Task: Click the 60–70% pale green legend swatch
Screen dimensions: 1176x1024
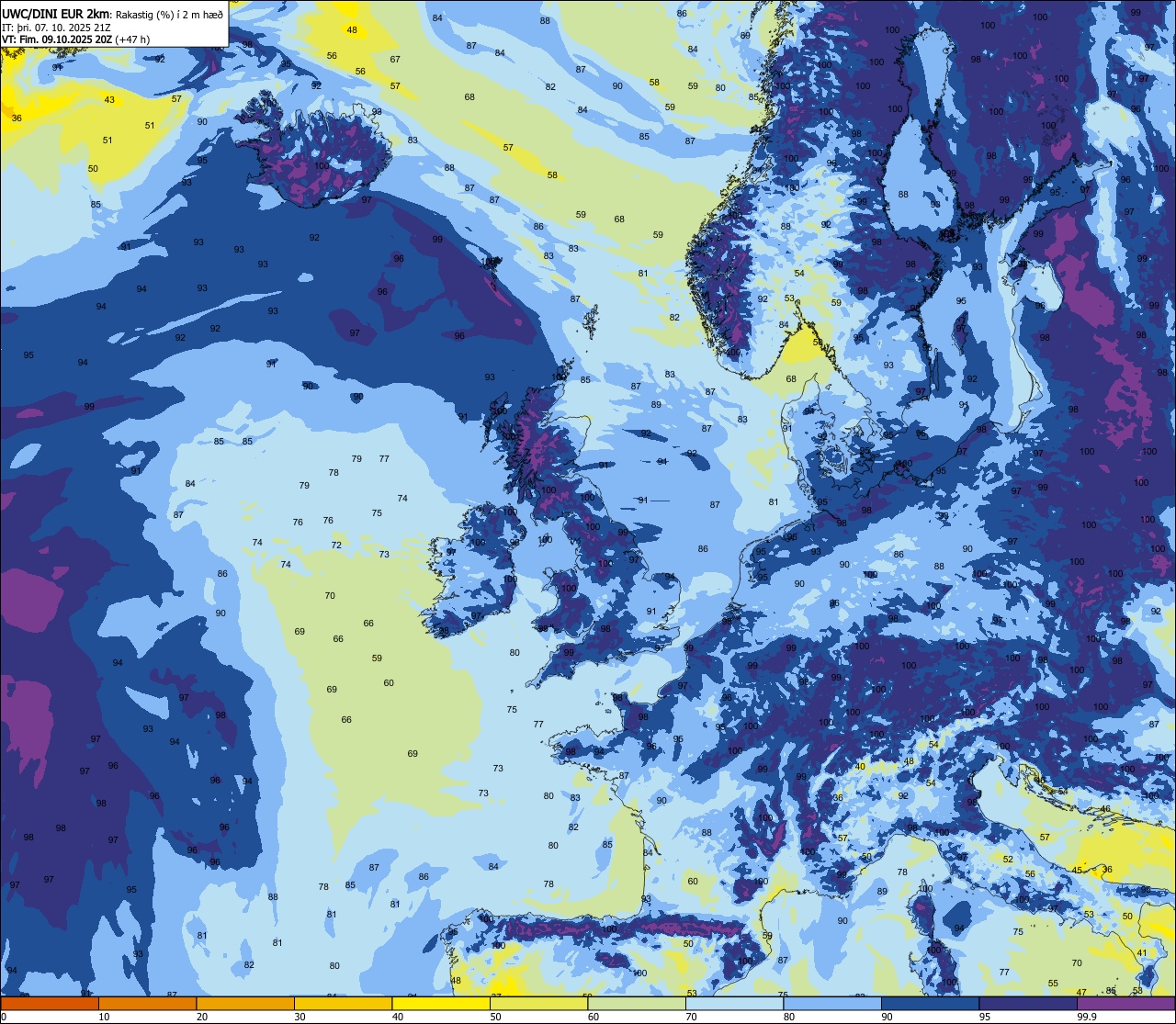Action: 637,1004
